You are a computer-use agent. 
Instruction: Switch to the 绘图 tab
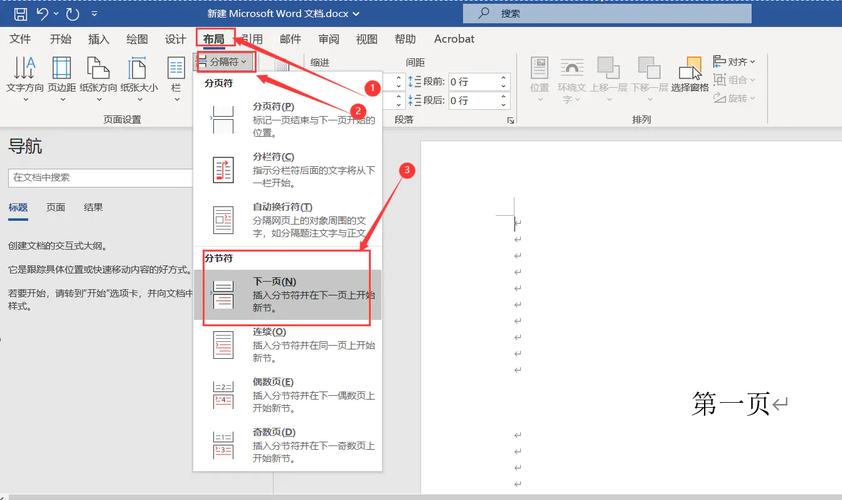[137, 39]
